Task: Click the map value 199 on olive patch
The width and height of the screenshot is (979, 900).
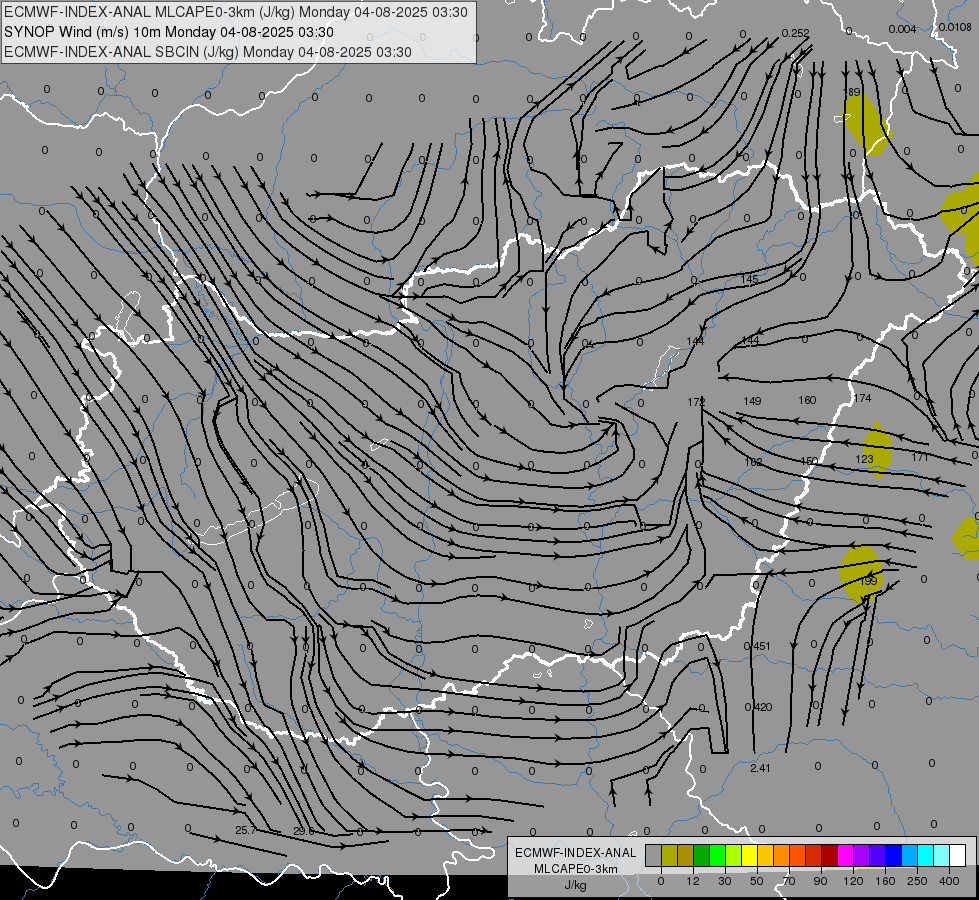Action: coord(868,581)
